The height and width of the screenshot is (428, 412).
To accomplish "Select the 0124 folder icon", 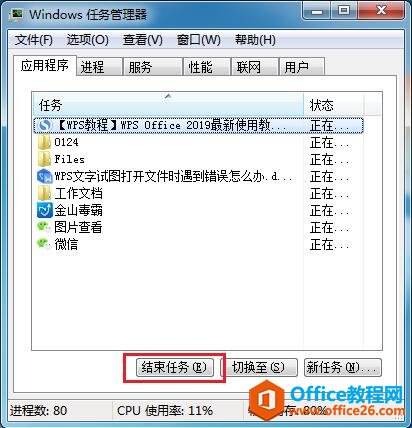I will 45,143.
